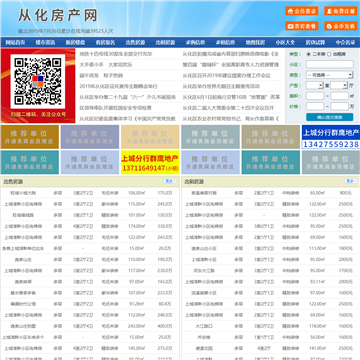The image size is (360, 360).
Task: Focus the minimum 面积 input field
Action: [315, 96]
